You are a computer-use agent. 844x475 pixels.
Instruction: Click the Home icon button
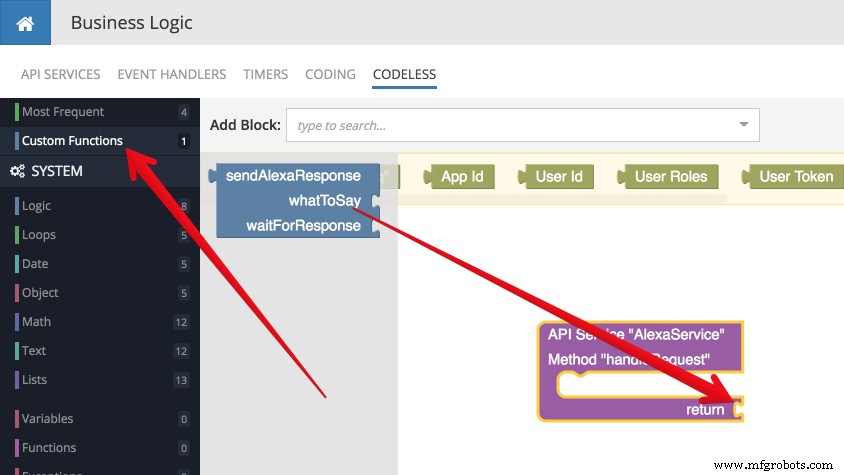click(x=25, y=22)
